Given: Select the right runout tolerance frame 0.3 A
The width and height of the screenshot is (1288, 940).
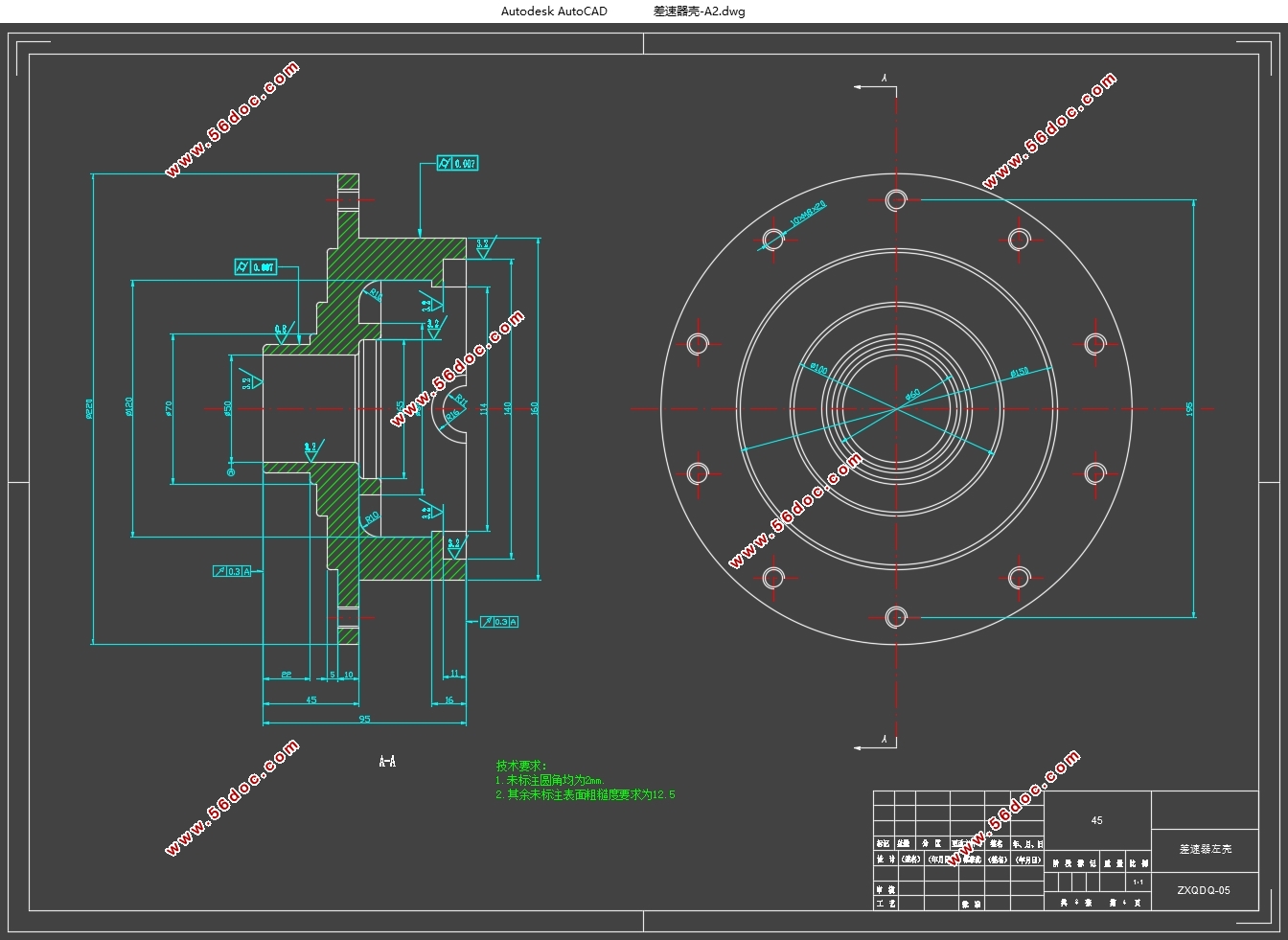Looking at the screenshot, I should 500,621.
